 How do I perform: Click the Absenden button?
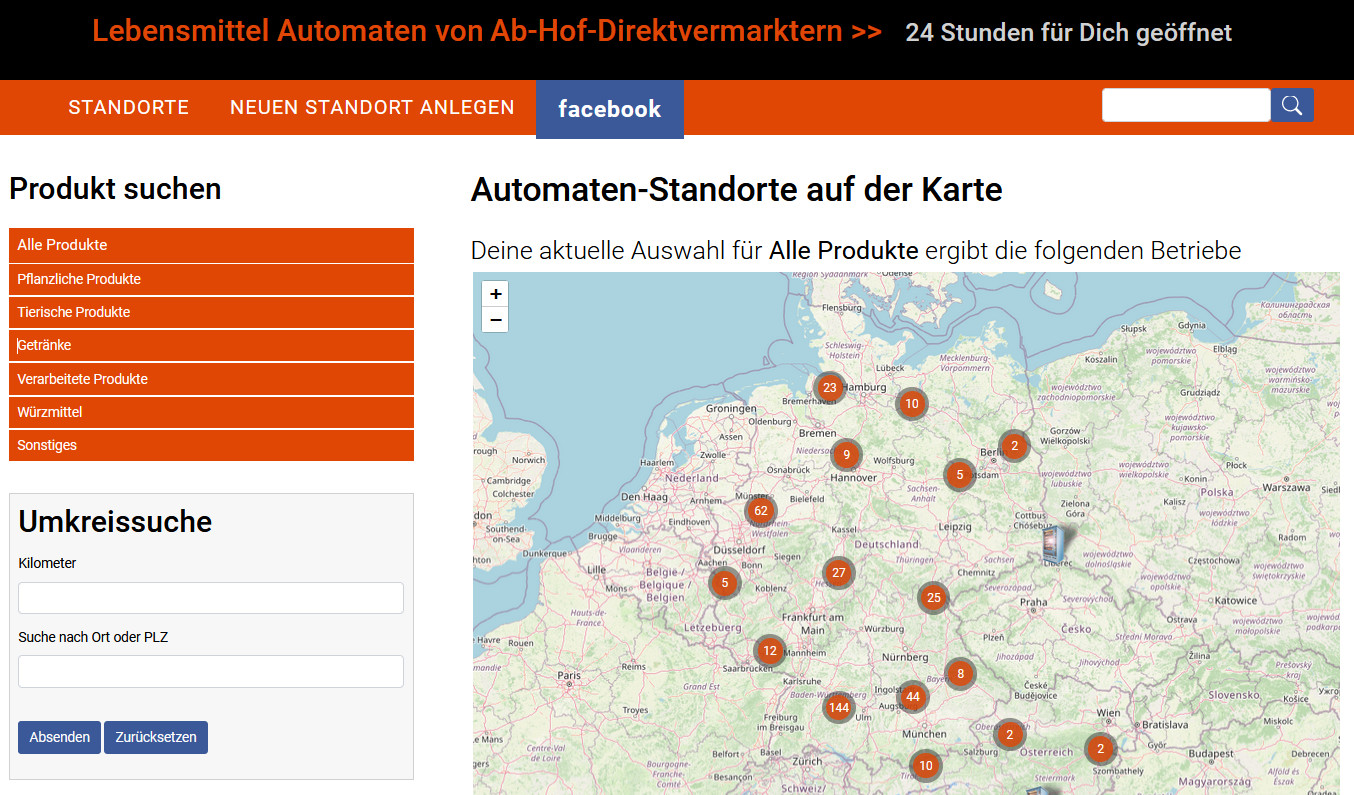(x=59, y=737)
